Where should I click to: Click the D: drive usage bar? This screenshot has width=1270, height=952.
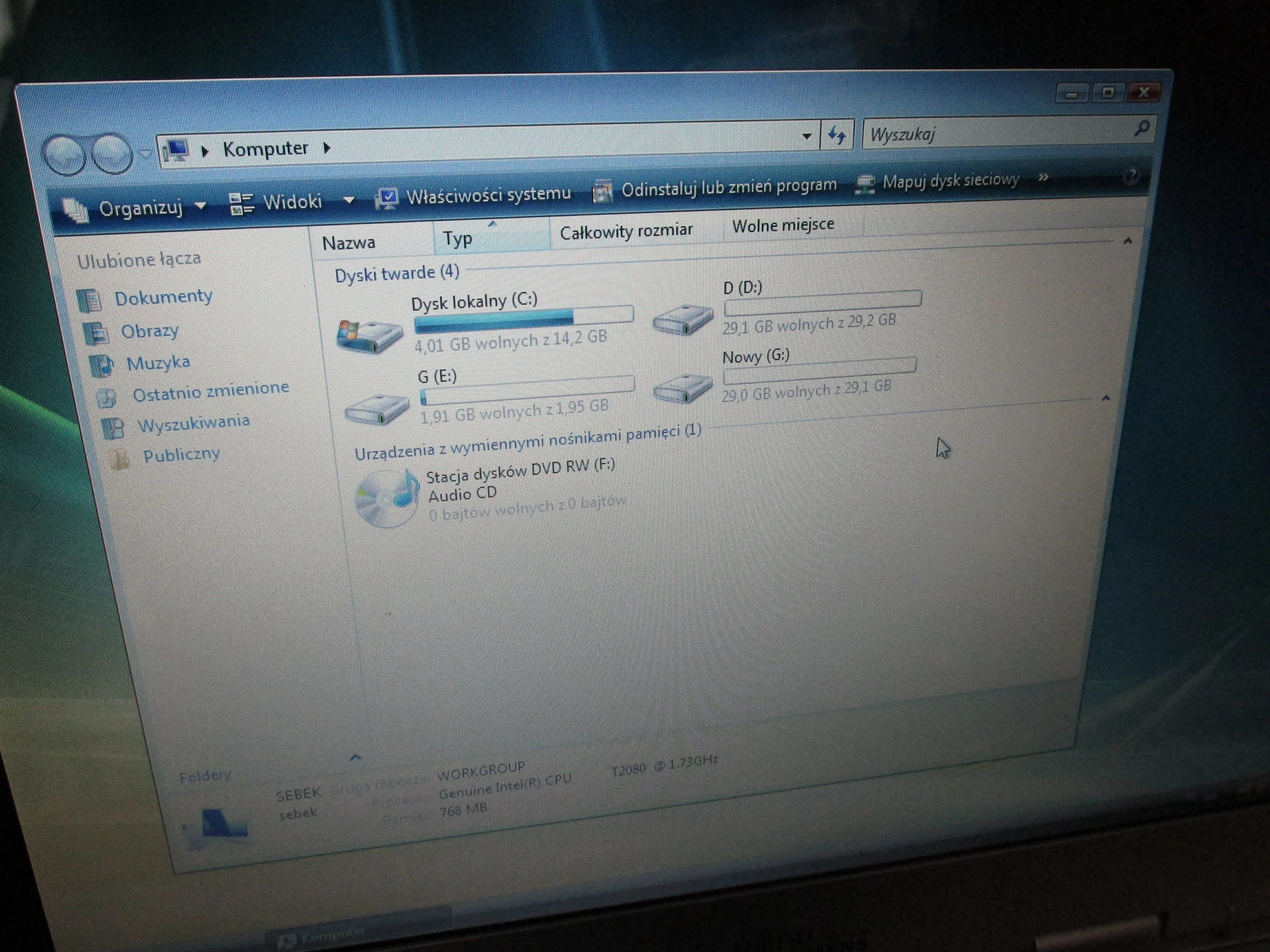coord(823,303)
